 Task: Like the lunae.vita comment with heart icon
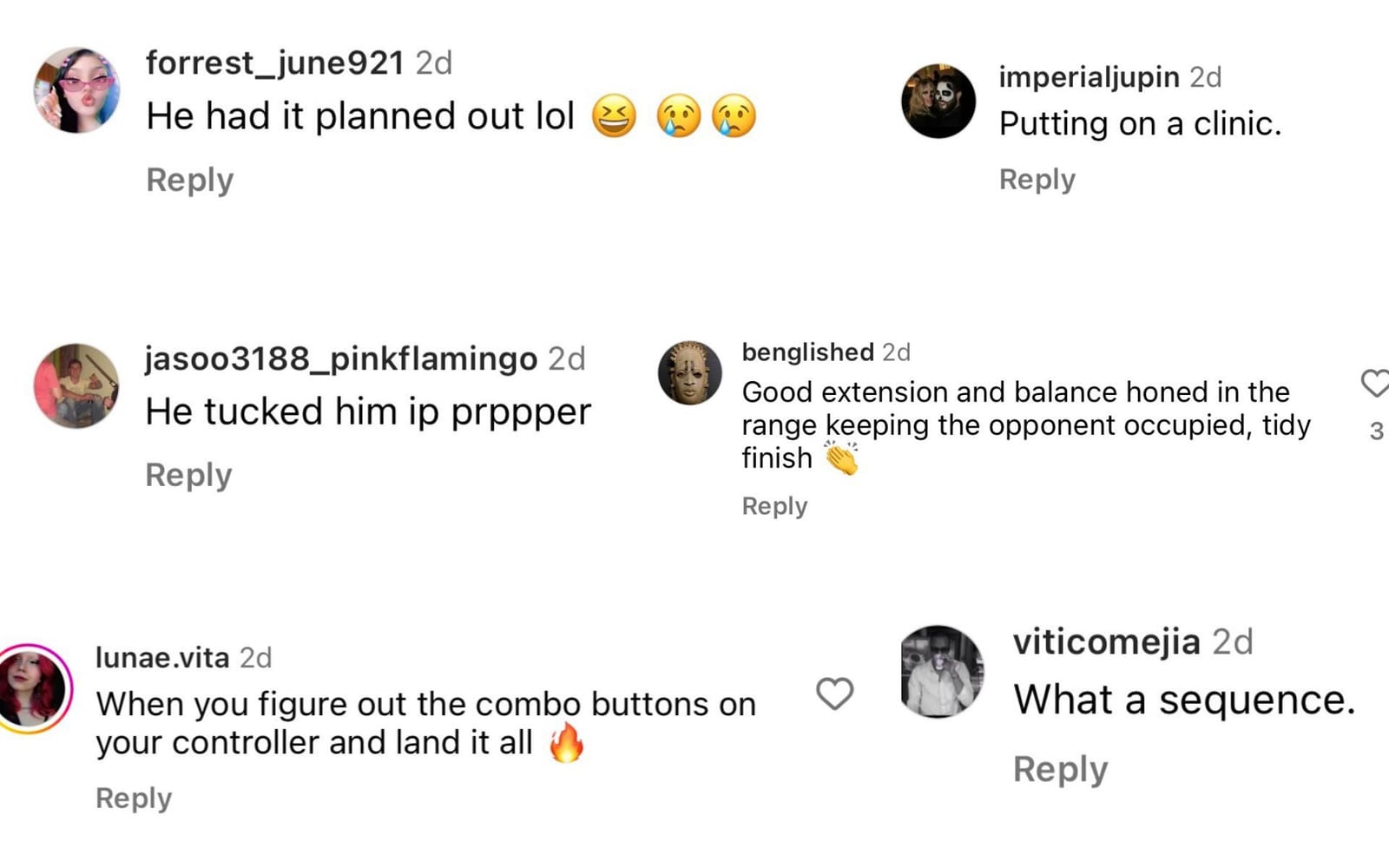834,694
